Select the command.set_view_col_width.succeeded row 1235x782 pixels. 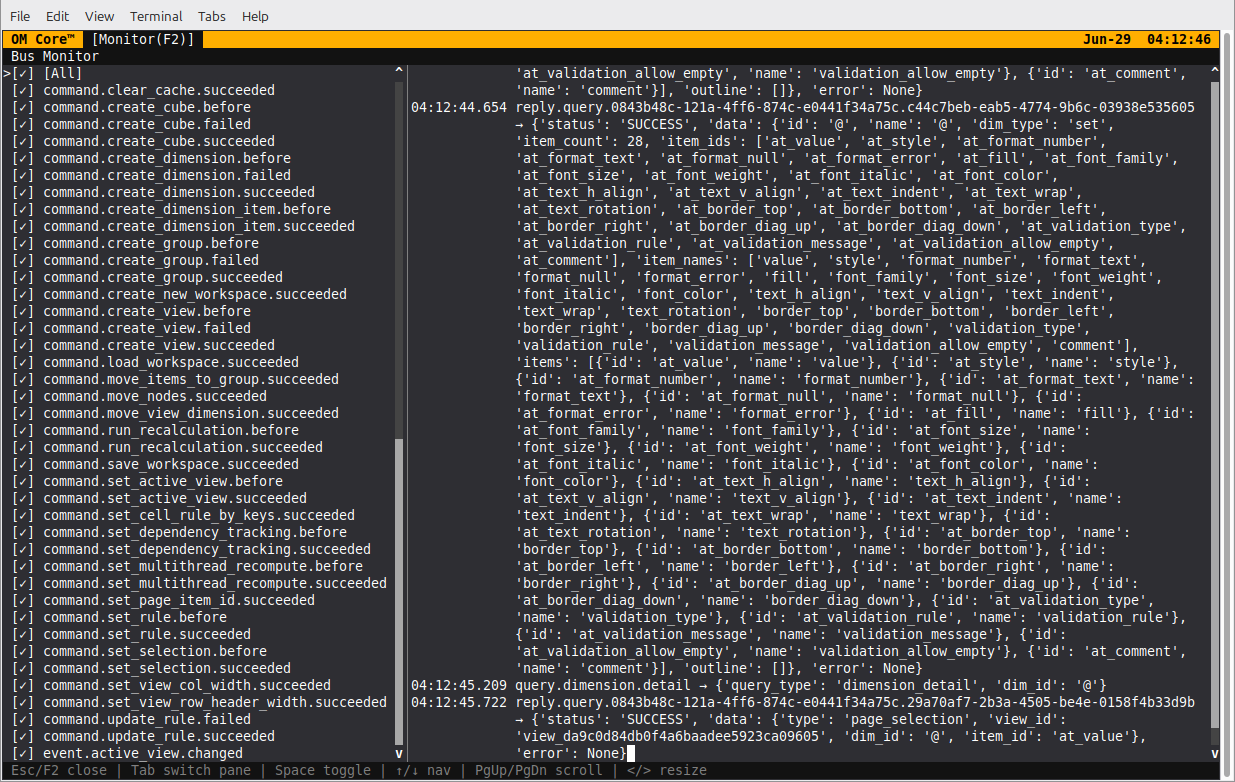199,685
